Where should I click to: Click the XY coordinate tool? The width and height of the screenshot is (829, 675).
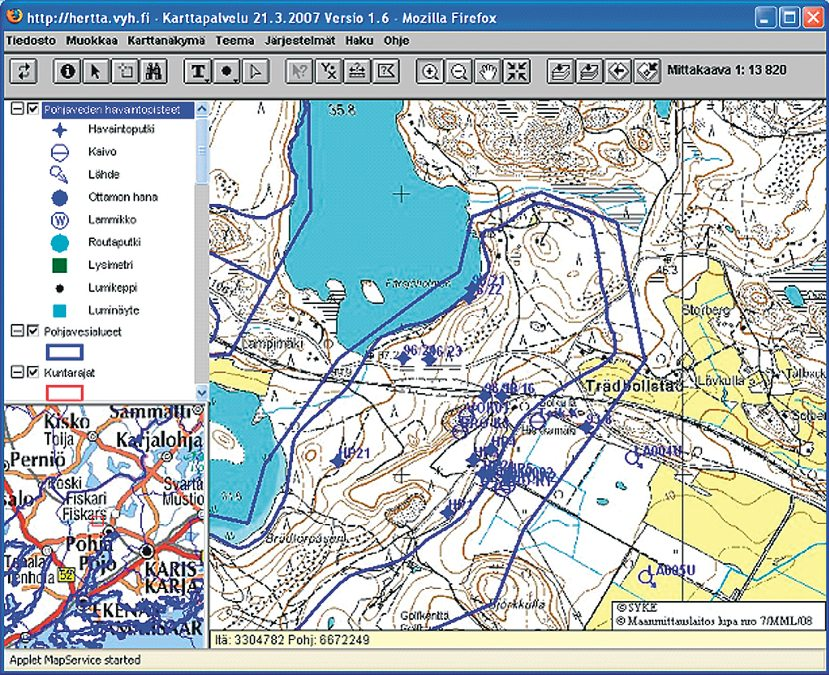(328, 71)
